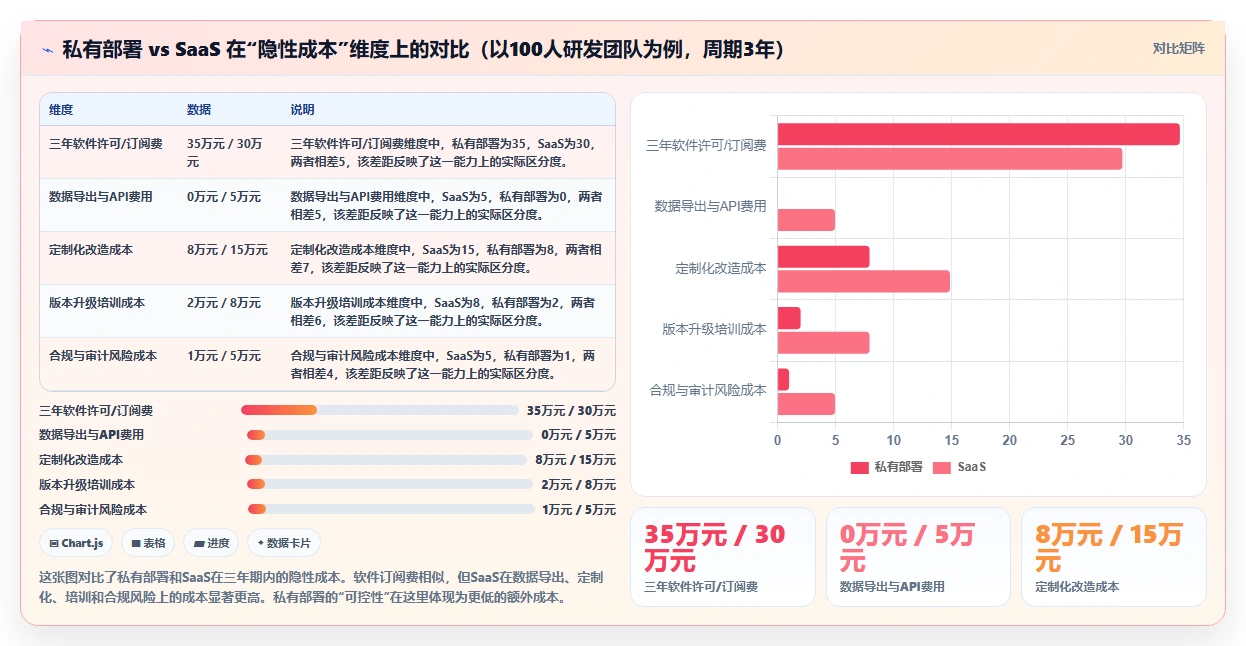
Task: Select the 表格 chip
Action: click(x=148, y=543)
